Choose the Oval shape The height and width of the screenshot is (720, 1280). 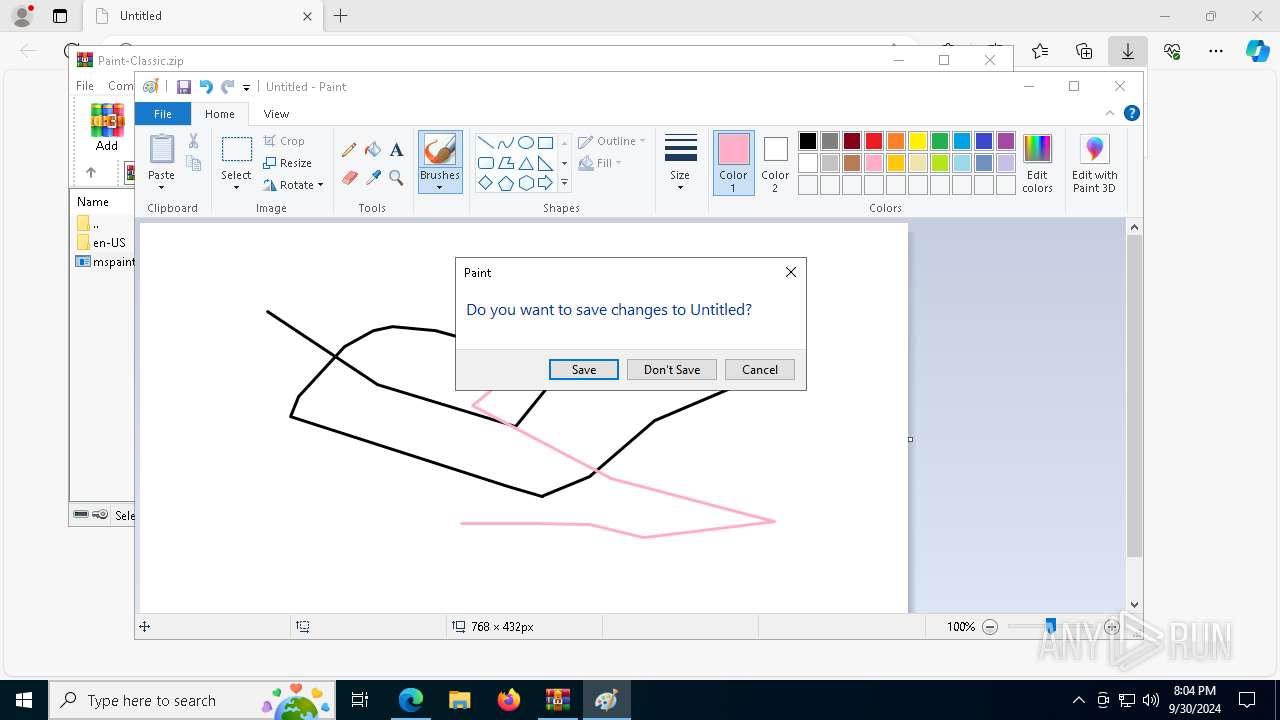[525, 143]
